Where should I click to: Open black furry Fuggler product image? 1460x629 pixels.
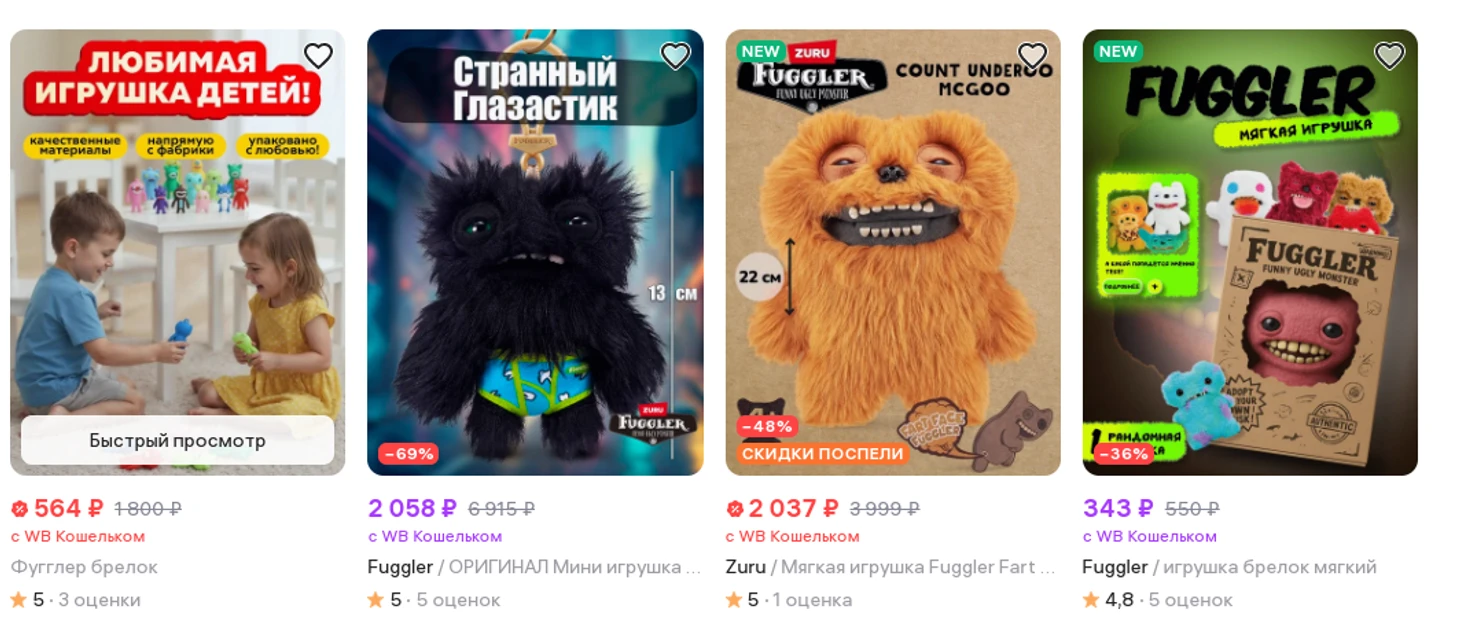pos(535,252)
